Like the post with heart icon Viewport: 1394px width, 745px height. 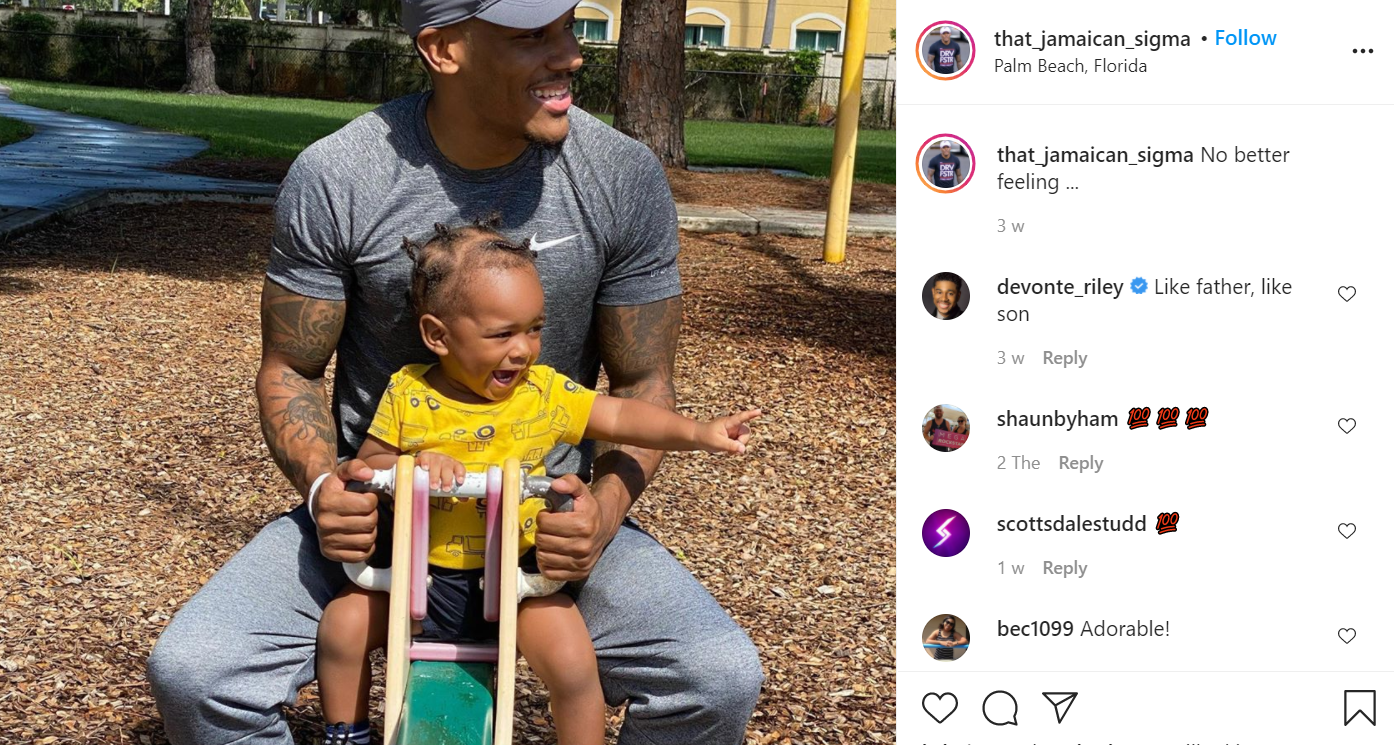point(940,708)
